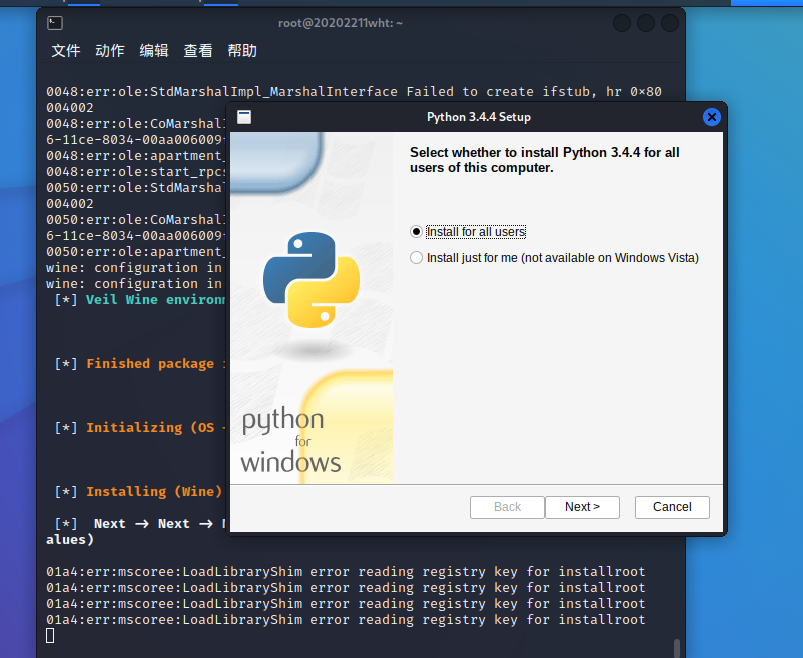Viewport: 803px width, 658px height.
Task: Open the 查看 menu in terminal
Action: [x=198, y=51]
